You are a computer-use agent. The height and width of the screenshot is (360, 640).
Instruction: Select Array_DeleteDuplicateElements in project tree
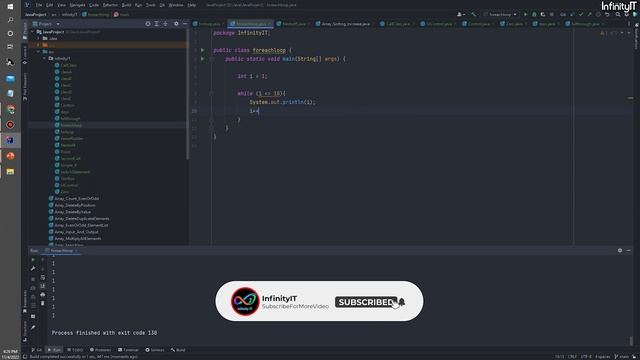click(x=82, y=218)
